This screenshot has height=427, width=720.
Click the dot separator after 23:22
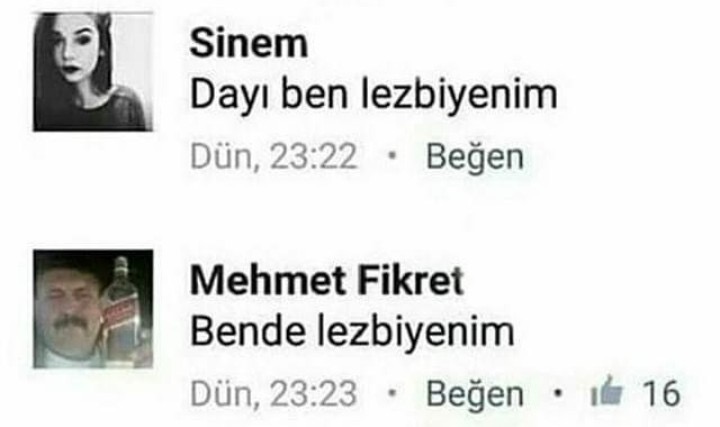pos(392,156)
